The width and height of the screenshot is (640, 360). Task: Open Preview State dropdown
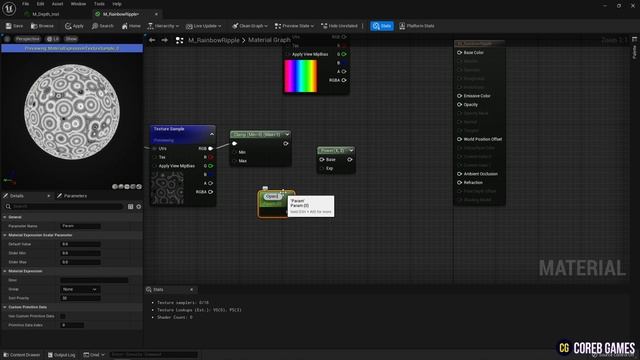click(294, 26)
